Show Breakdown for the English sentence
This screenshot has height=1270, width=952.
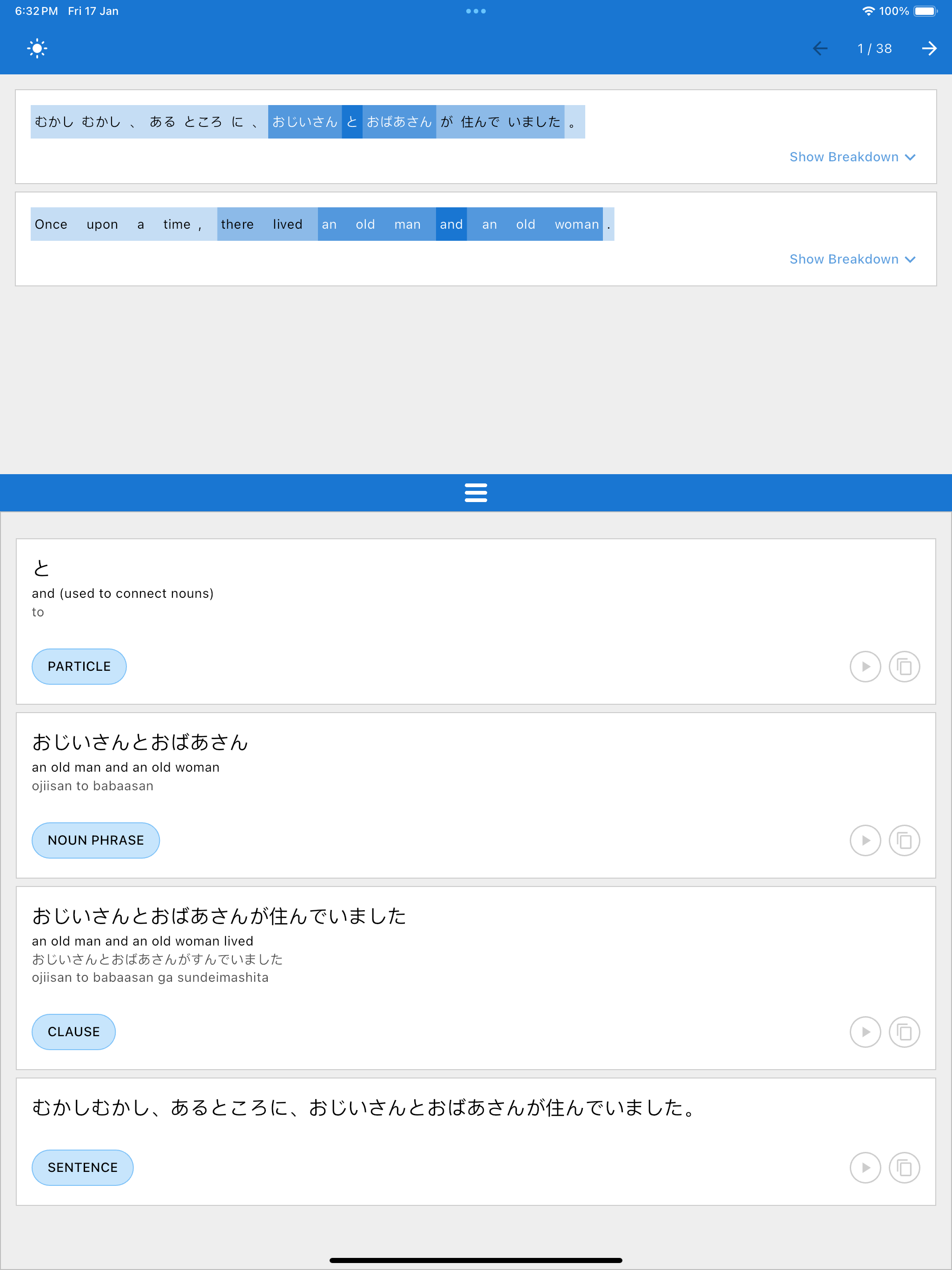point(852,259)
